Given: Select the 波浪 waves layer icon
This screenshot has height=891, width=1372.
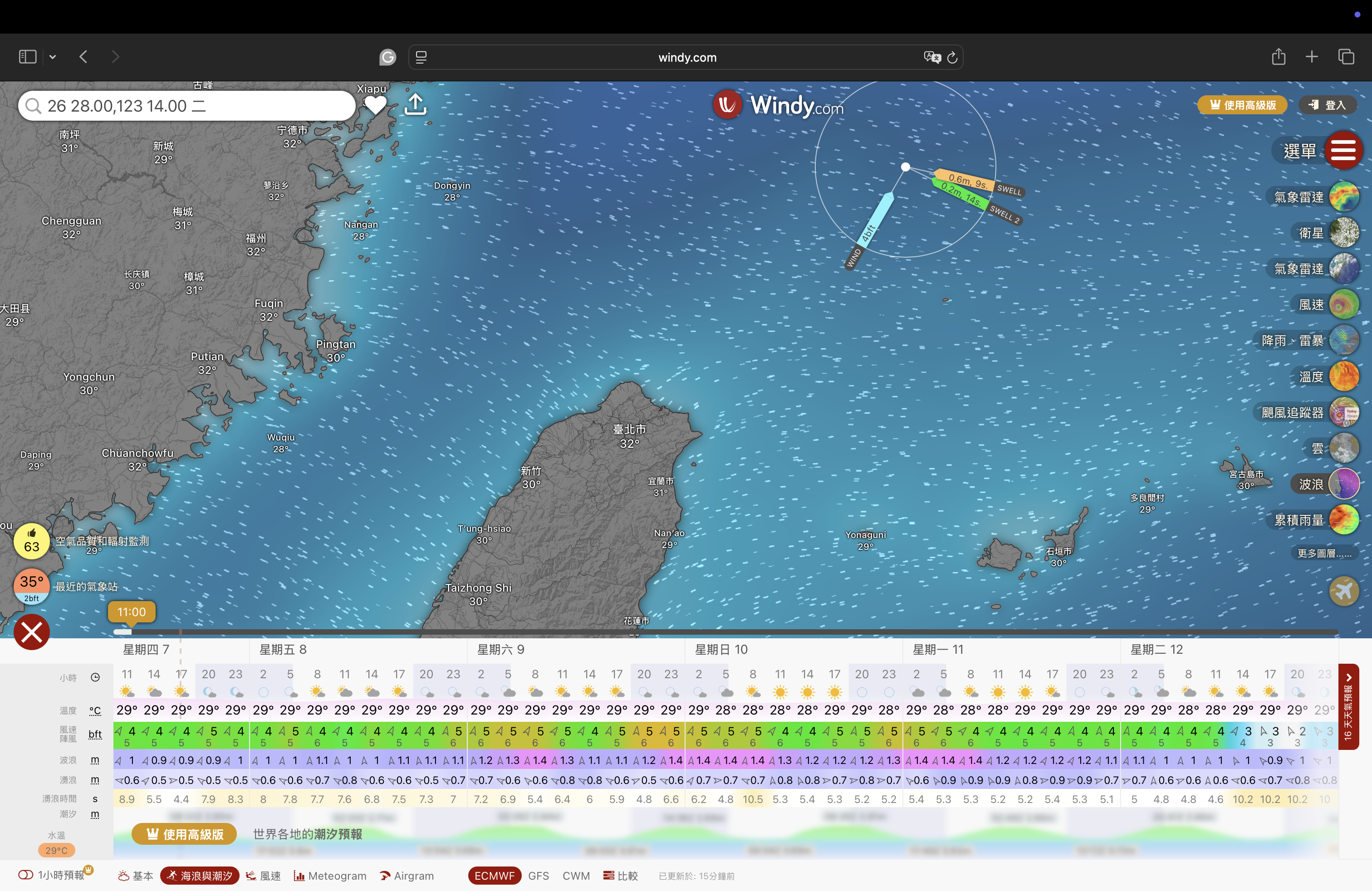Looking at the screenshot, I should point(1344,484).
